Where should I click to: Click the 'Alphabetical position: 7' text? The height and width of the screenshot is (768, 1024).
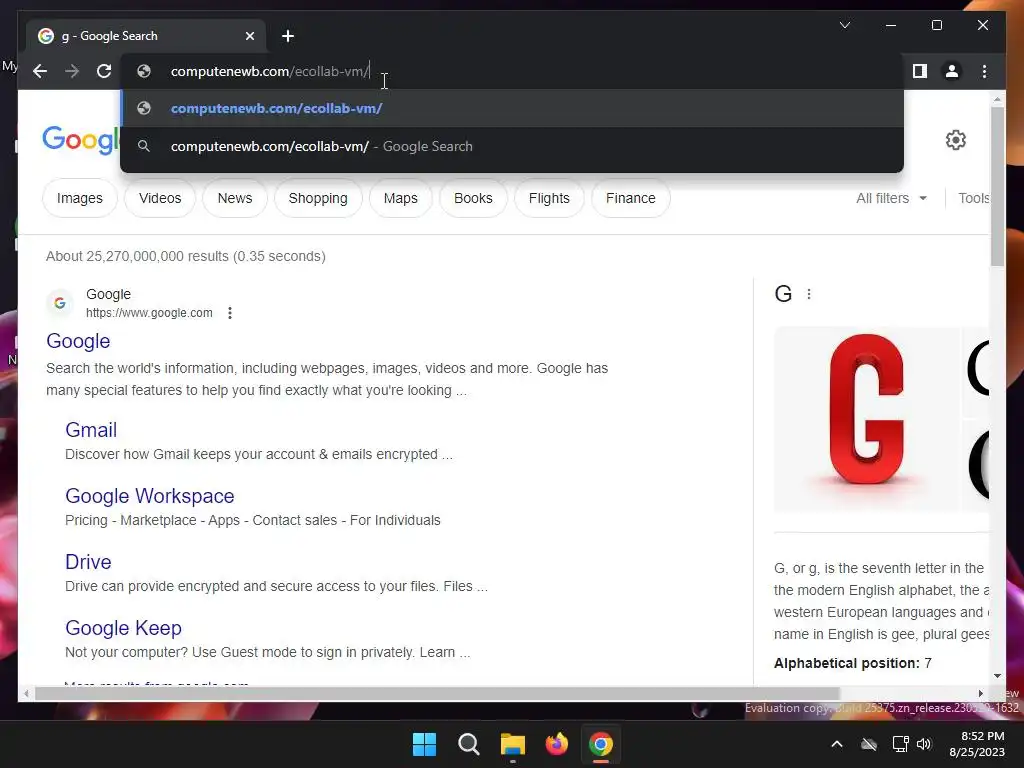pyautogui.click(x=853, y=663)
